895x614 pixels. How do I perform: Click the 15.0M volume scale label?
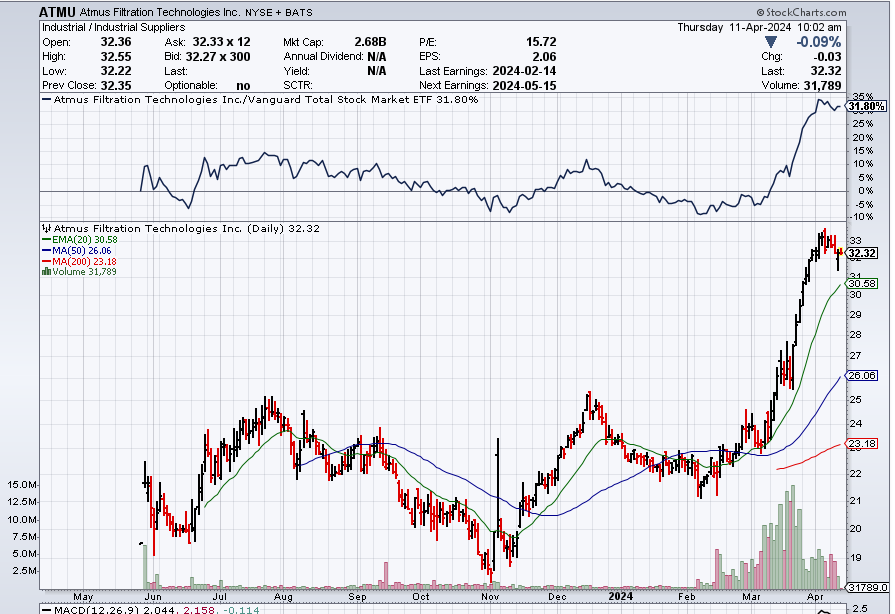22,484
